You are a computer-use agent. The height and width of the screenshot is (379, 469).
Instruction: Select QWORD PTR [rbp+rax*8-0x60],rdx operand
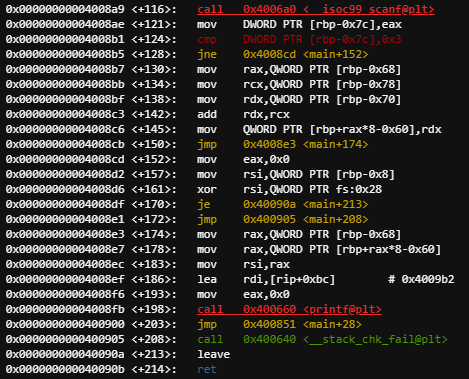pyautogui.click(x=342, y=129)
